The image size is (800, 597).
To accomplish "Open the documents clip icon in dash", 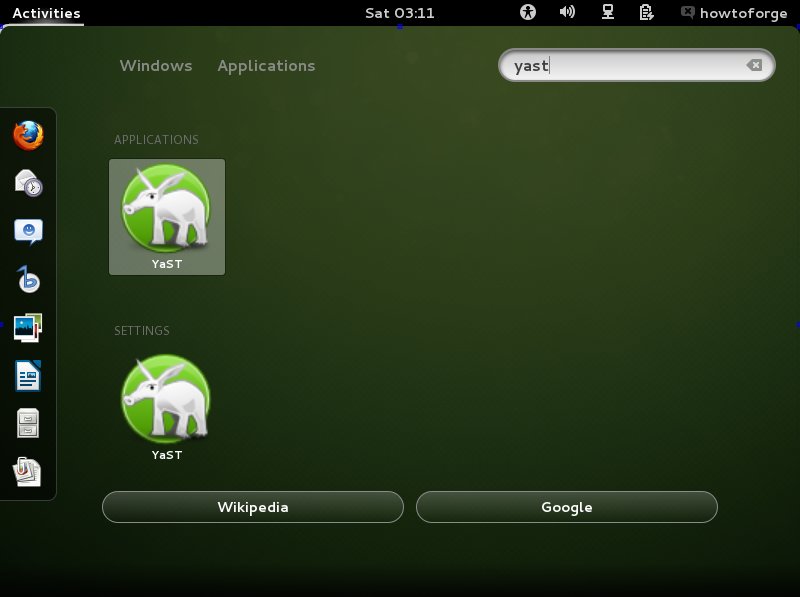I will pos(27,471).
